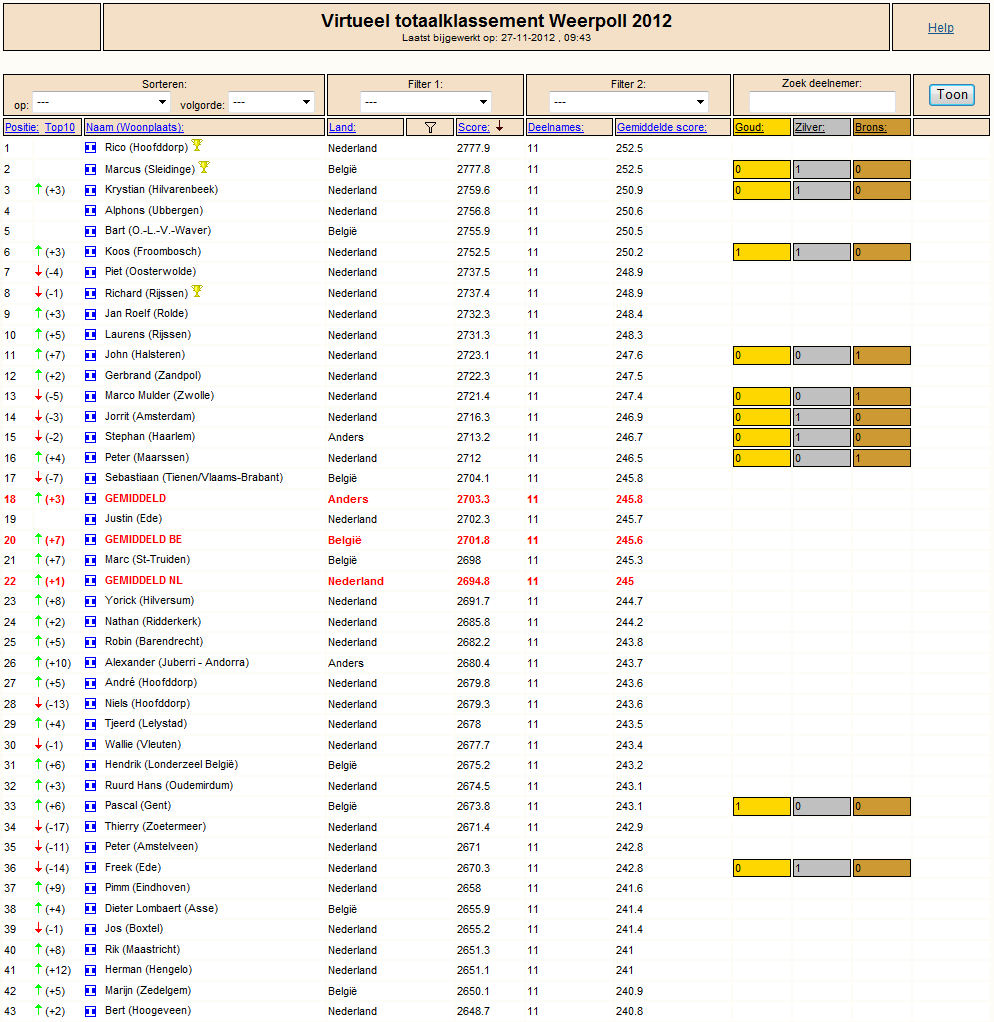994x1022 pixels.
Task: Click the detail icon for Freek (Ede)
Action: pyautogui.click(x=91, y=868)
